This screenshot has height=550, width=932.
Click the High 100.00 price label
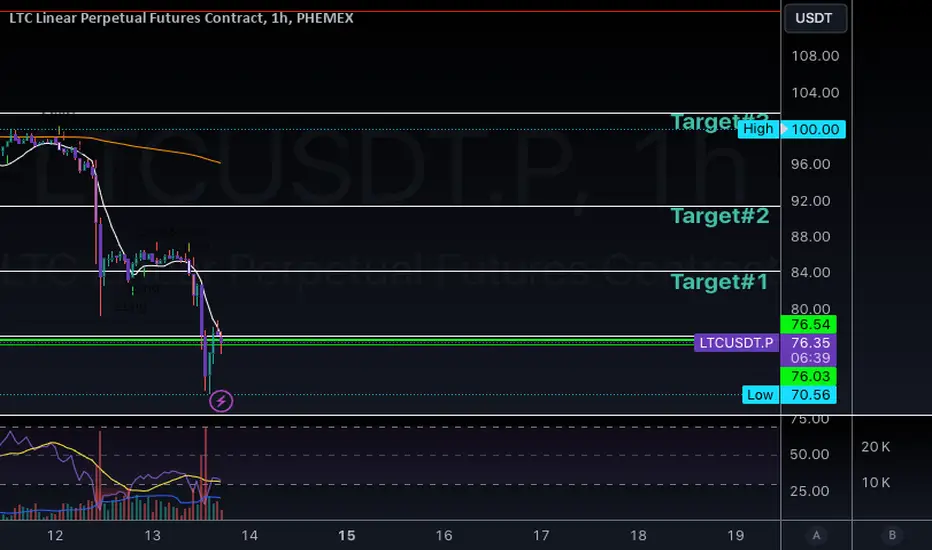tap(791, 129)
